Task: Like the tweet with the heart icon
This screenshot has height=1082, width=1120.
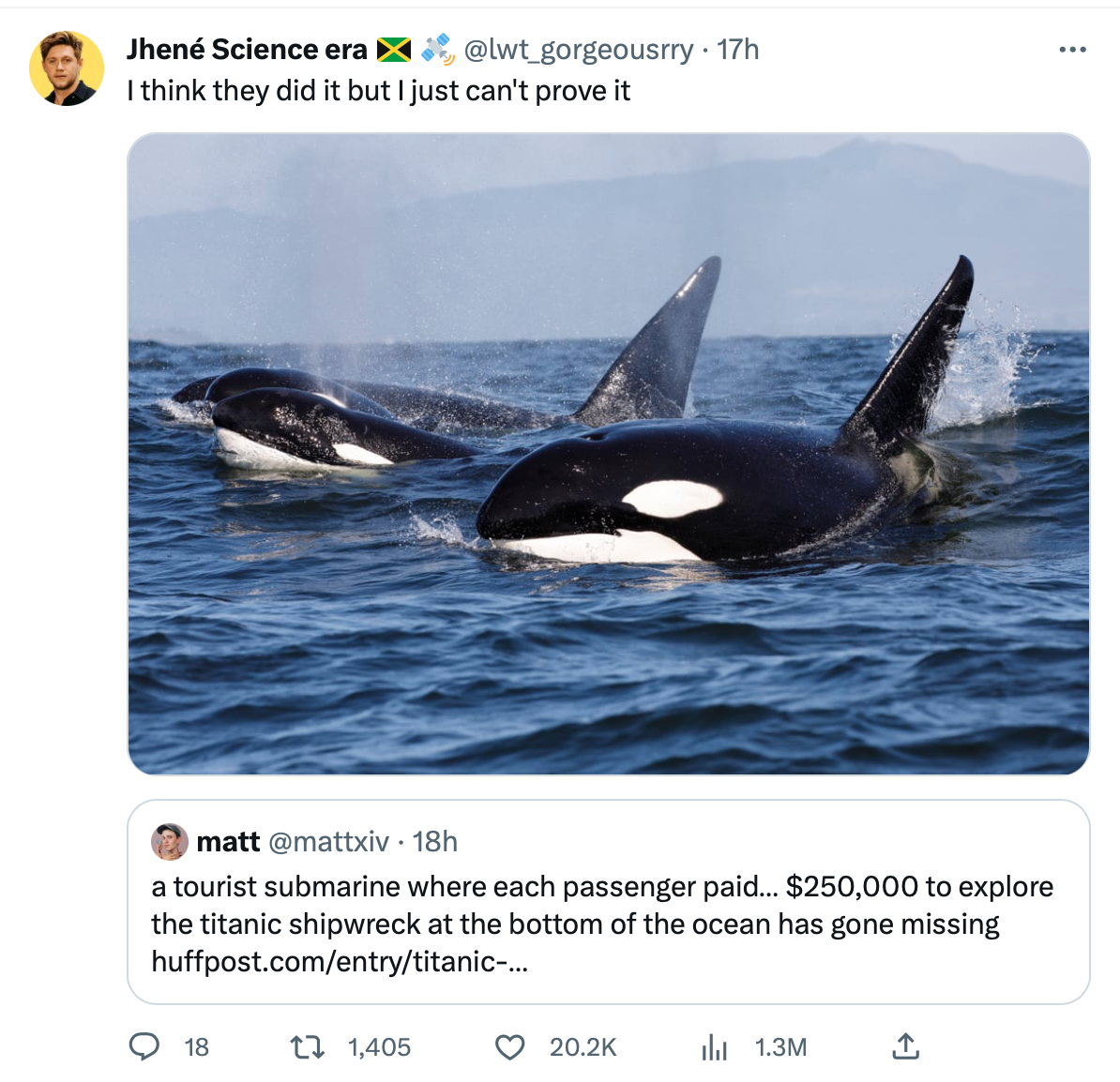Action: pyautogui.click(x=509, y=1046)
